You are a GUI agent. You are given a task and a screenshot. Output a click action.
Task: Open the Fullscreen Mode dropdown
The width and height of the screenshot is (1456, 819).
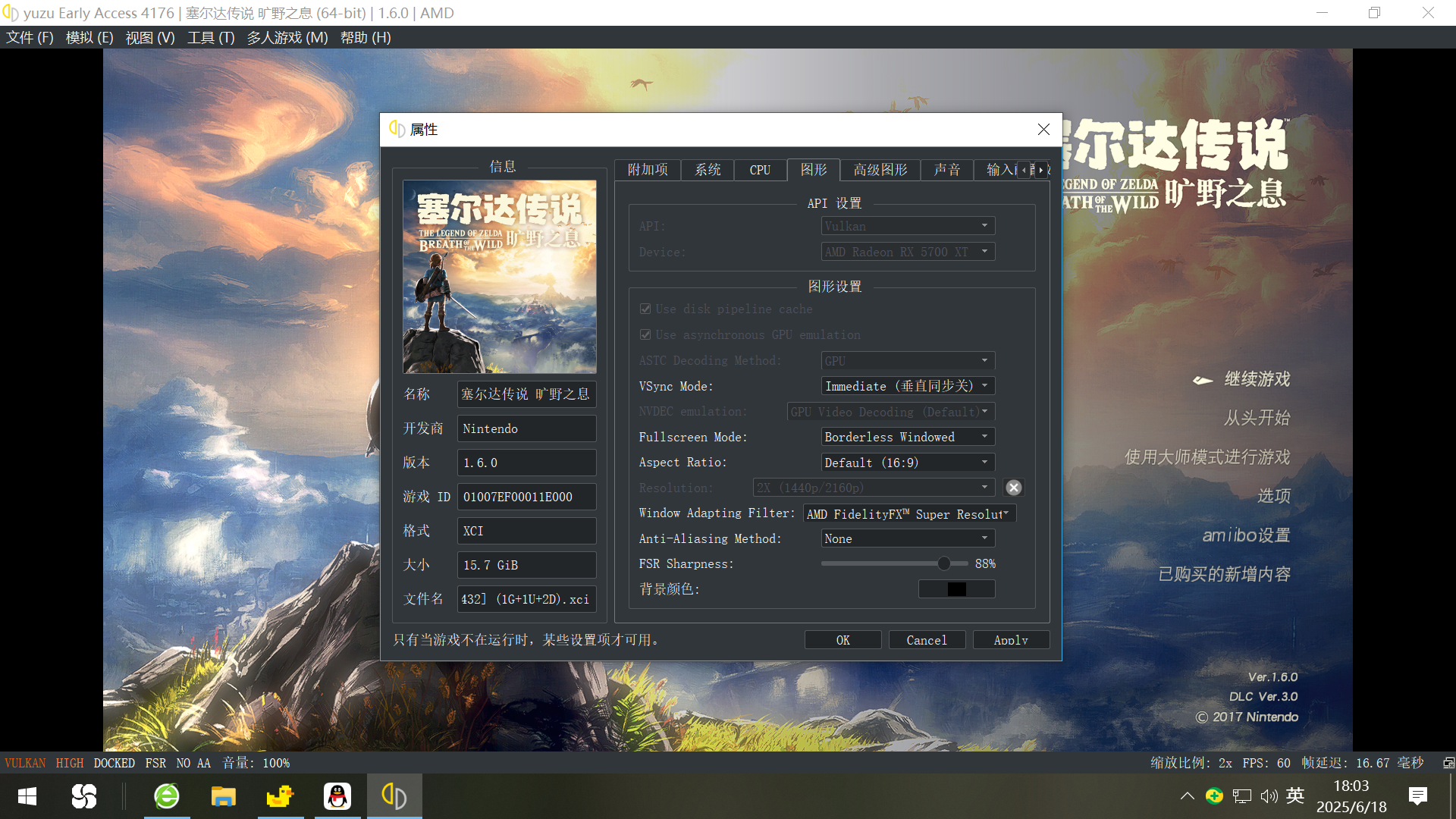(x=908, y=437)
